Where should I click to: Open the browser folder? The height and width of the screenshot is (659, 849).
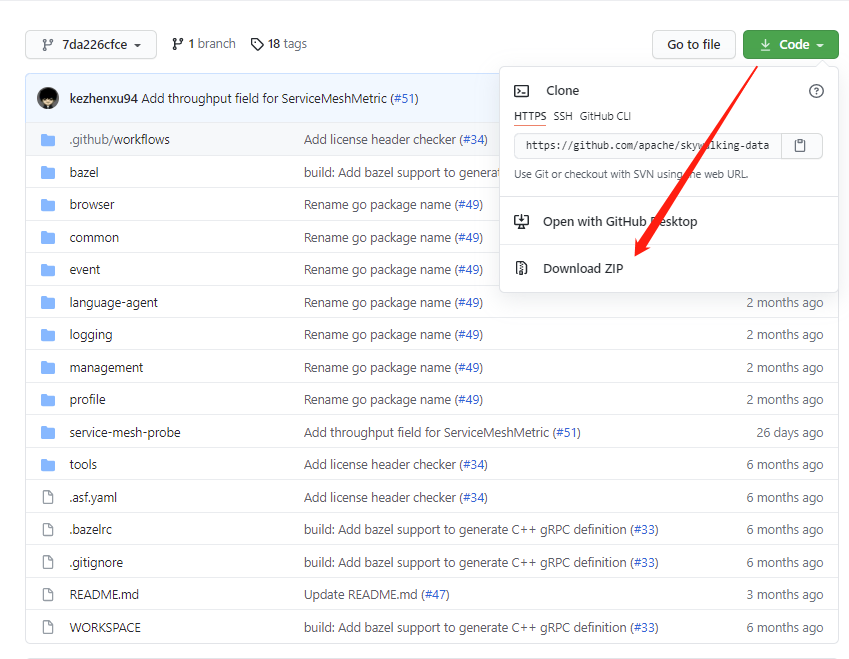[x=92, y=205]
